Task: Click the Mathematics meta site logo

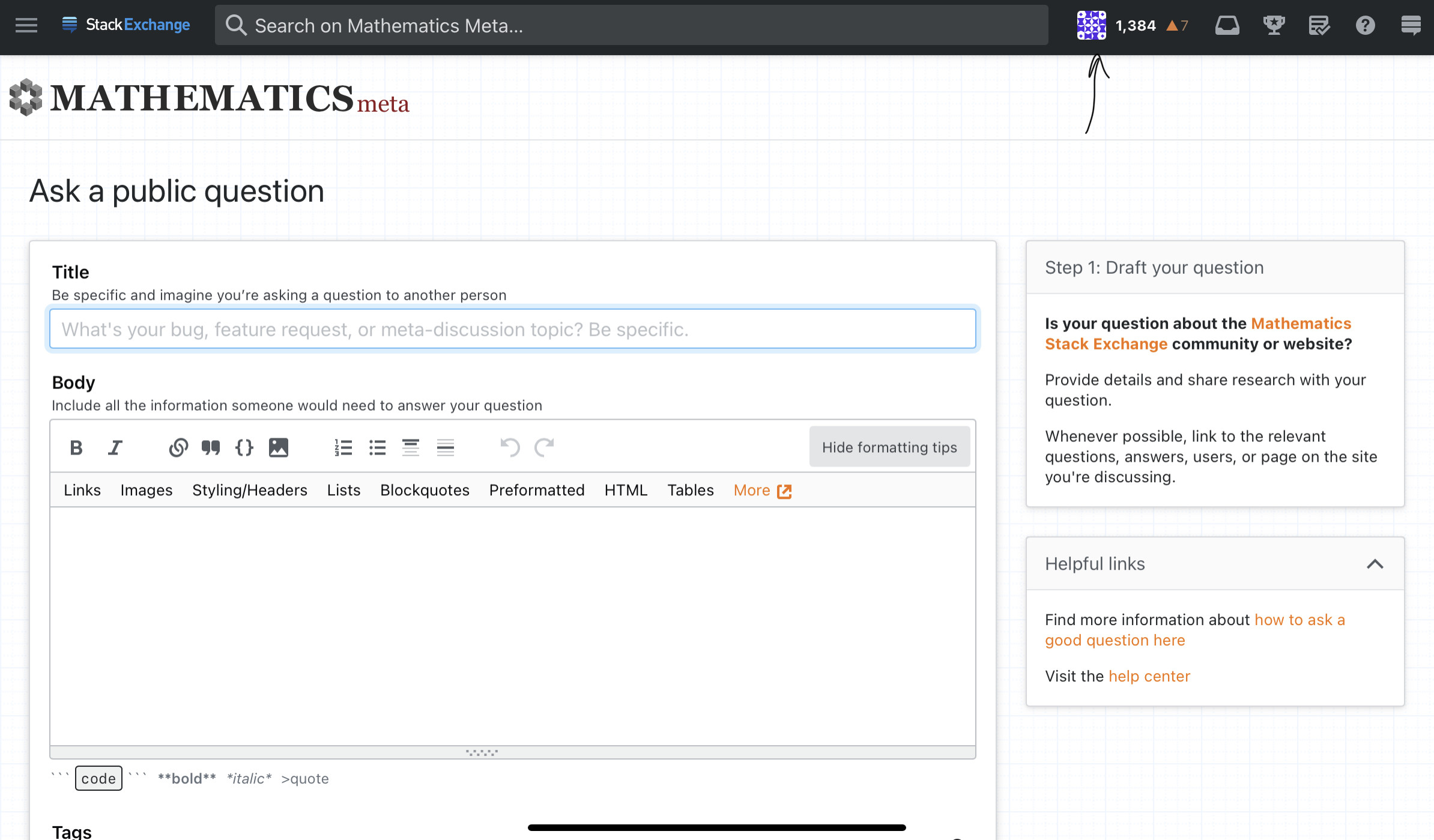Action: (x=209, y=97)
